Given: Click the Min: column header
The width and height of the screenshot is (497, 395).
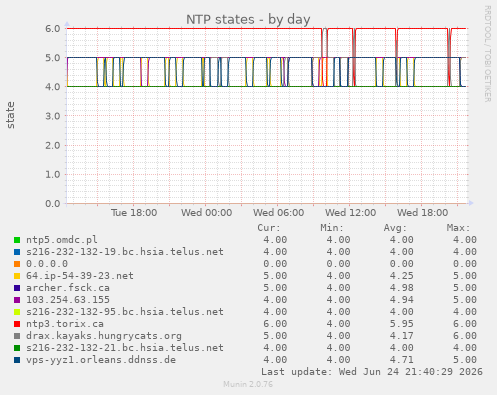Looking at the screenshot, I should [x=332, y=228].
